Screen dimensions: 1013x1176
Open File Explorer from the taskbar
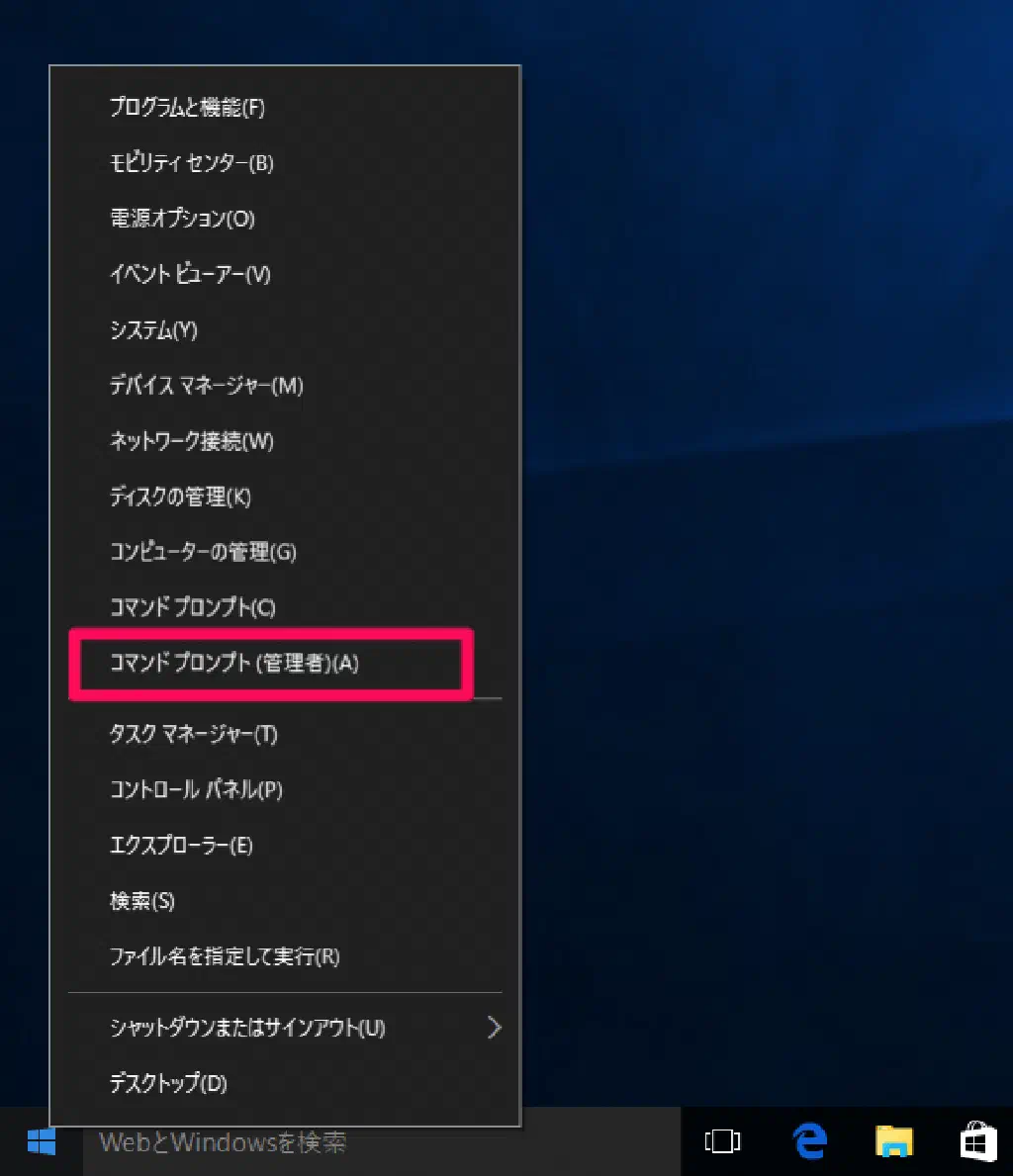click(x=894, y=1142)
